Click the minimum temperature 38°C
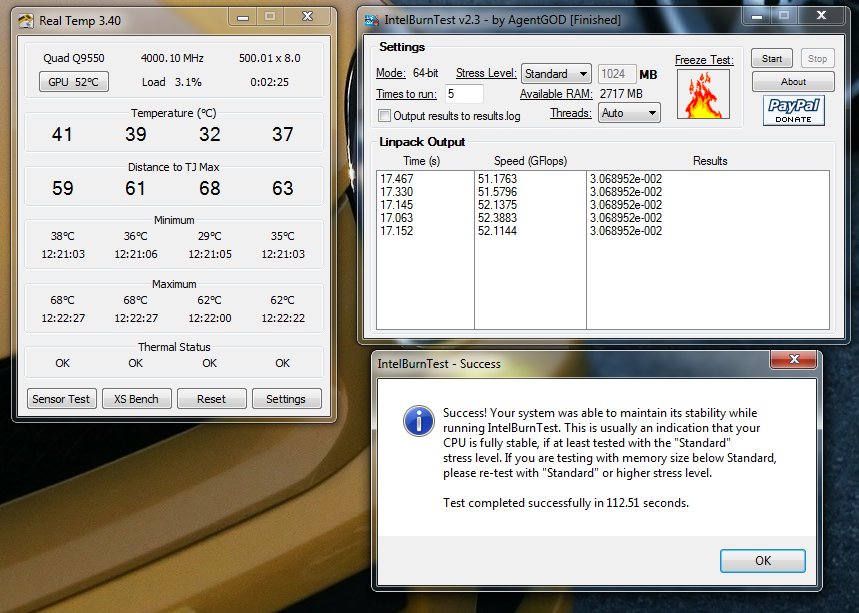 click(62, 236)
